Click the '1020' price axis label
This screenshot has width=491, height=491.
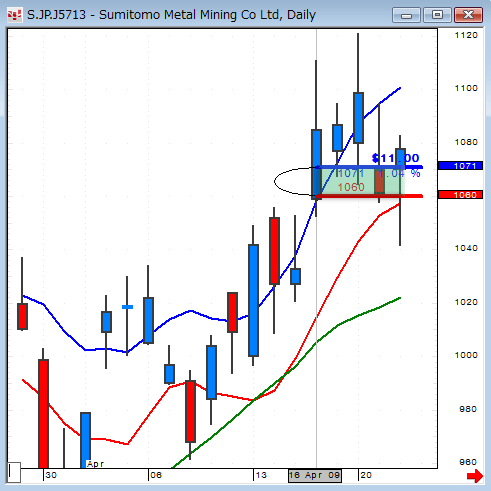click(x=466, y=302)
